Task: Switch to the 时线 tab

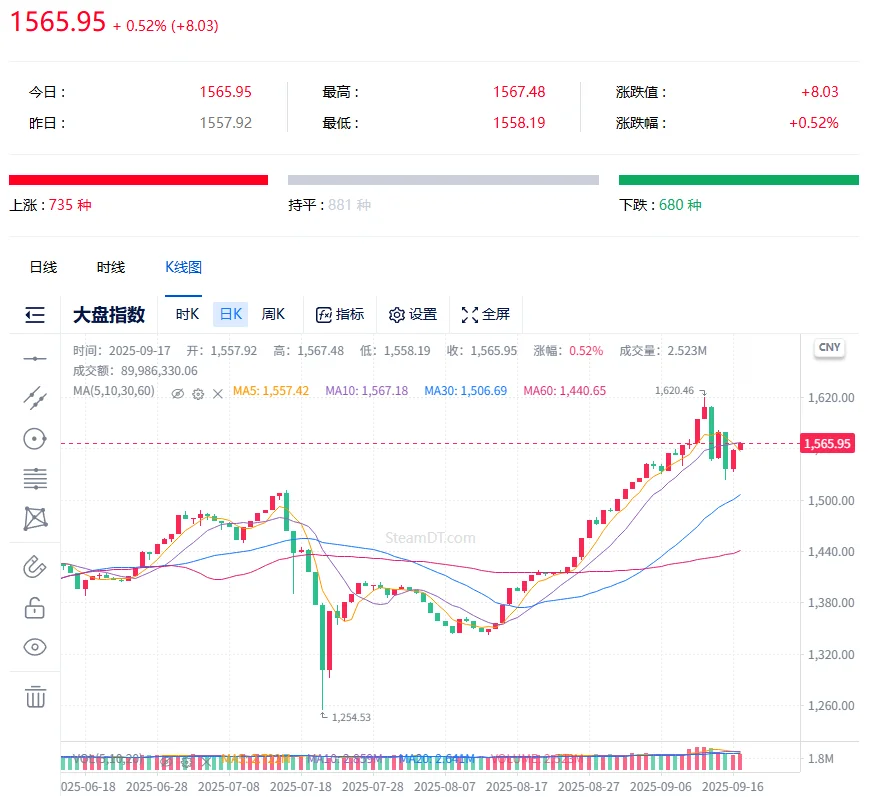Action: coord(110,267)
